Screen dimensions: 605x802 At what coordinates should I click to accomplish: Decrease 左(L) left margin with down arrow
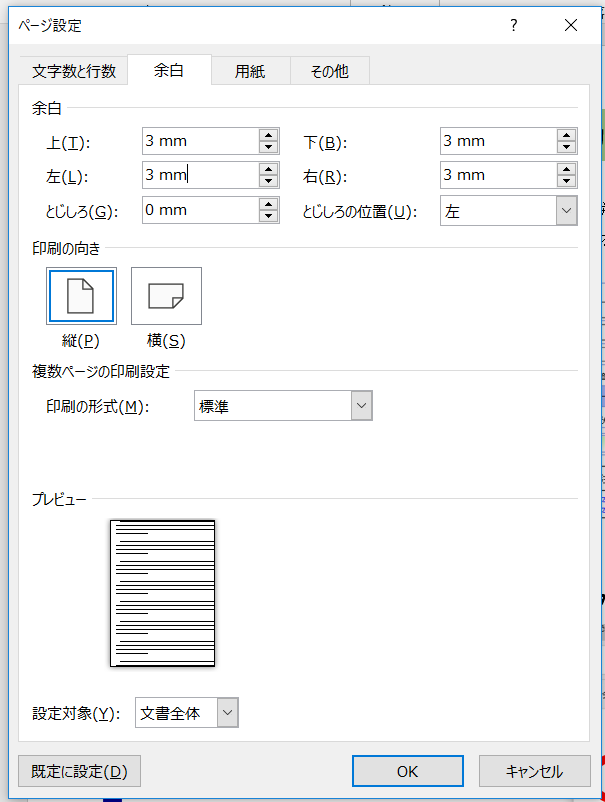pyautogui.click(x=268, y=181)
